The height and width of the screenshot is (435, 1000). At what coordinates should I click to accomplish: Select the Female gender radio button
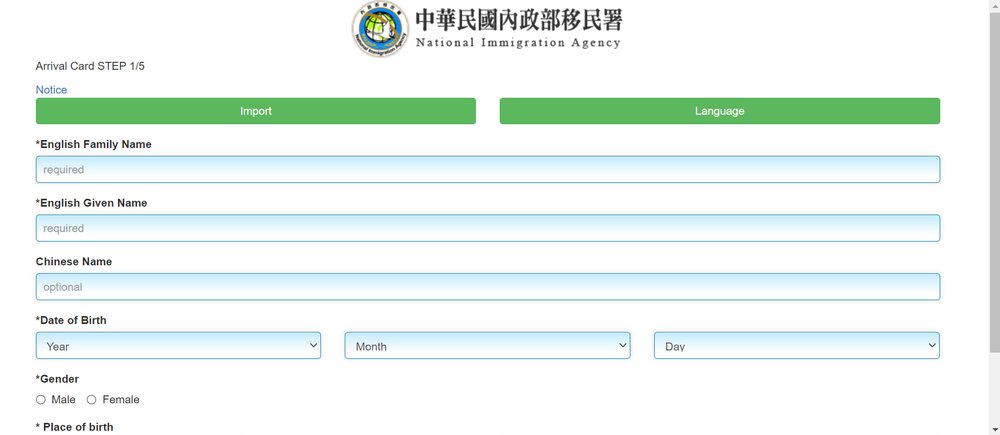coord(91,400)
